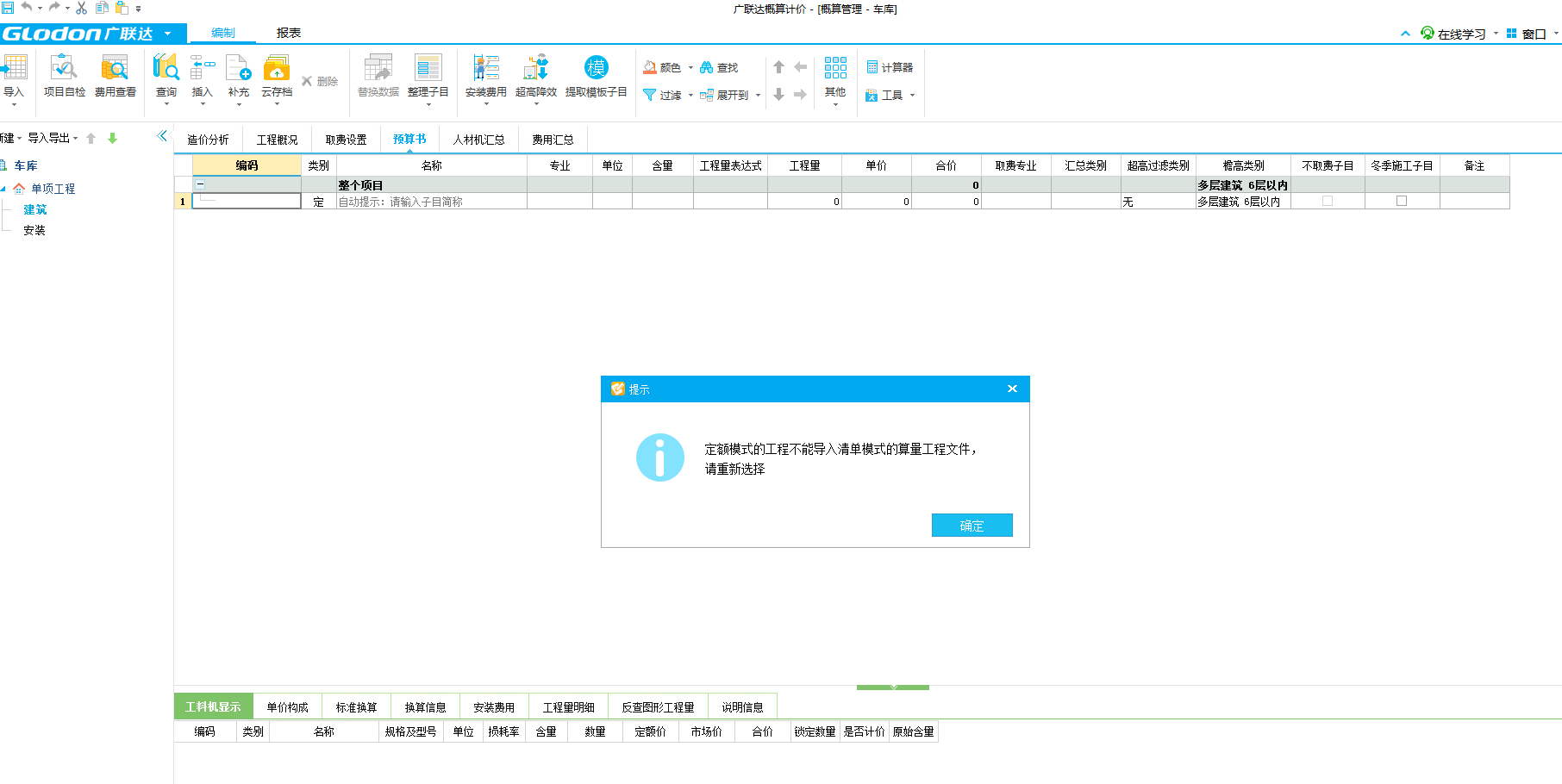Expand quick access toolbar customize arrow
Screen dimensions: 1562x784
pyautogui.click(x=139, y=9)
